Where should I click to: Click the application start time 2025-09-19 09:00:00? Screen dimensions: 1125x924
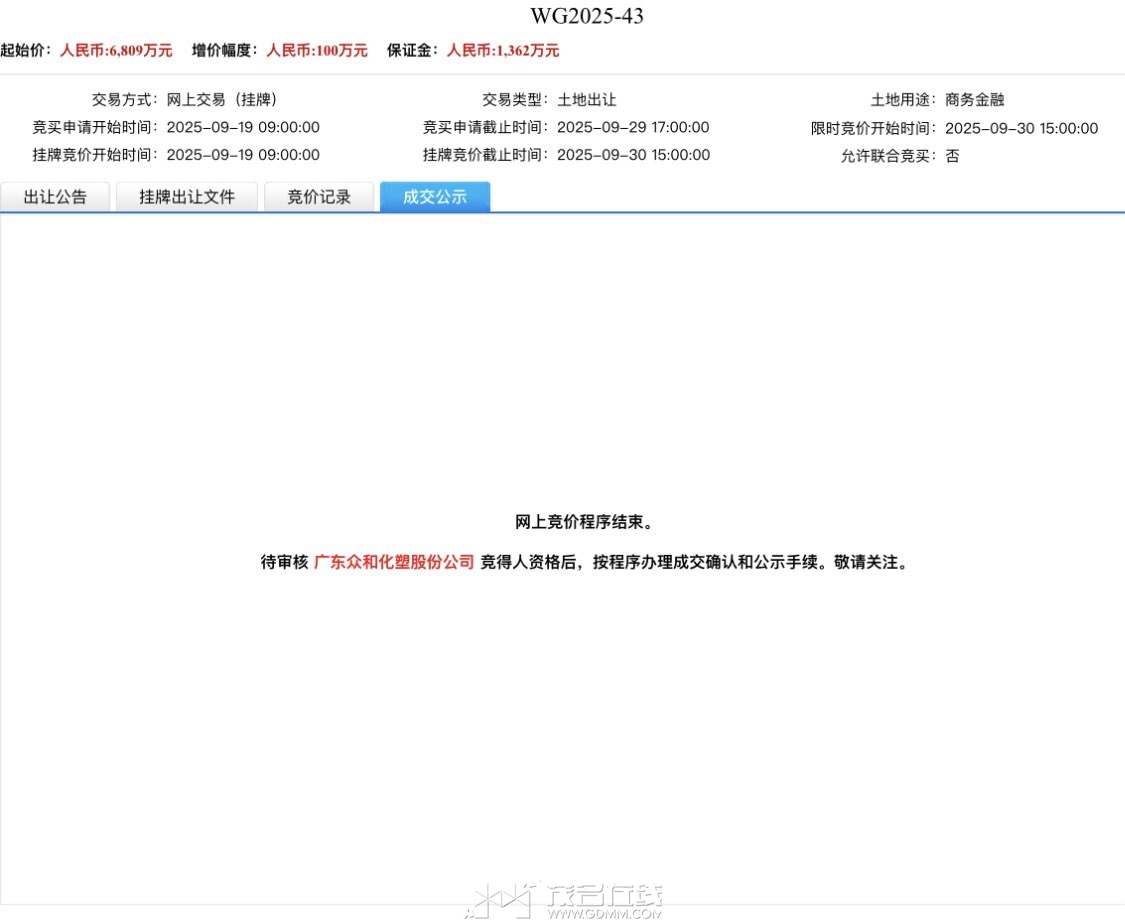[x=243, y=127]
